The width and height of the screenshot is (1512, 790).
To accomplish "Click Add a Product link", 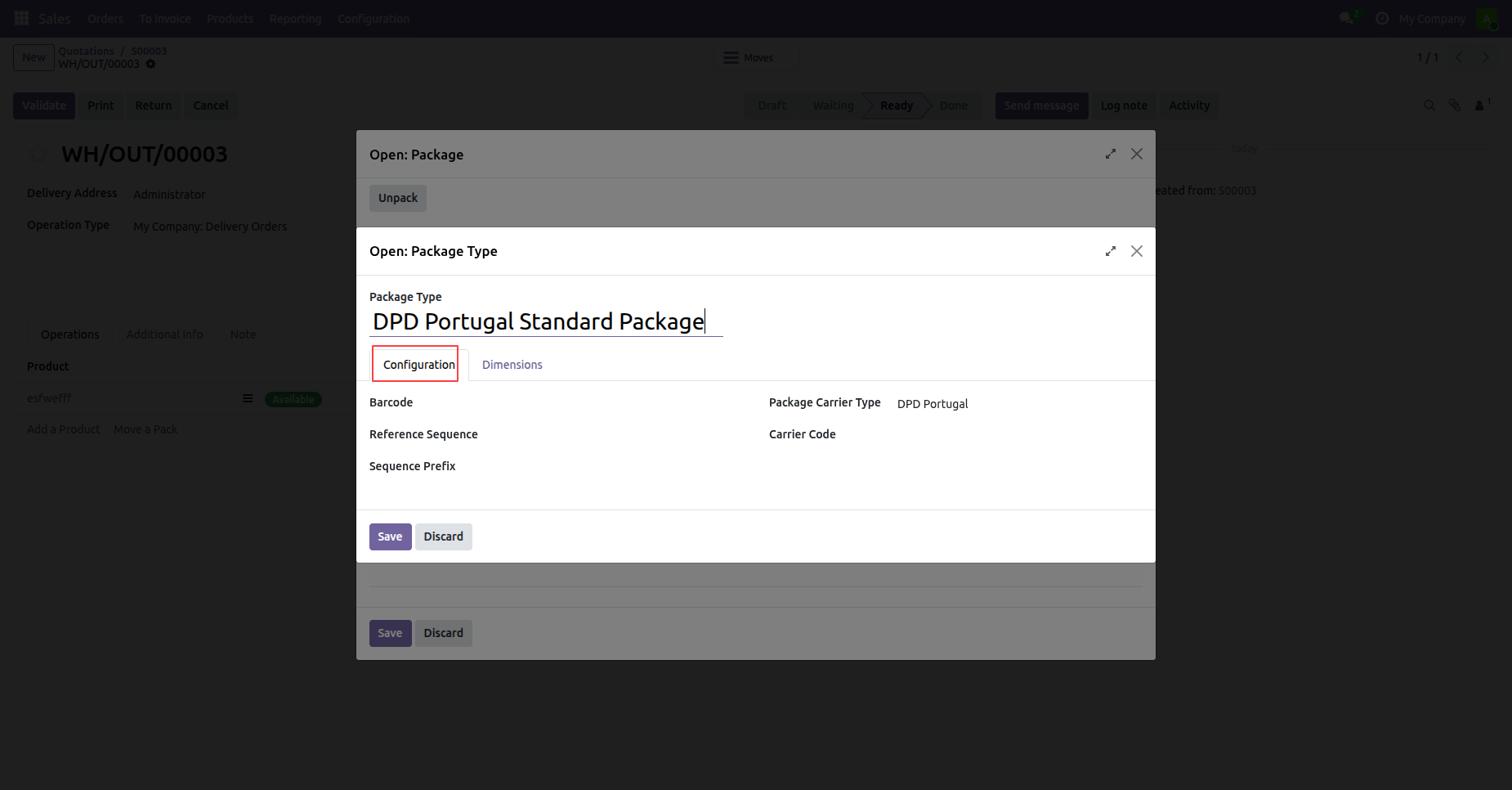I will coord(63,429).
